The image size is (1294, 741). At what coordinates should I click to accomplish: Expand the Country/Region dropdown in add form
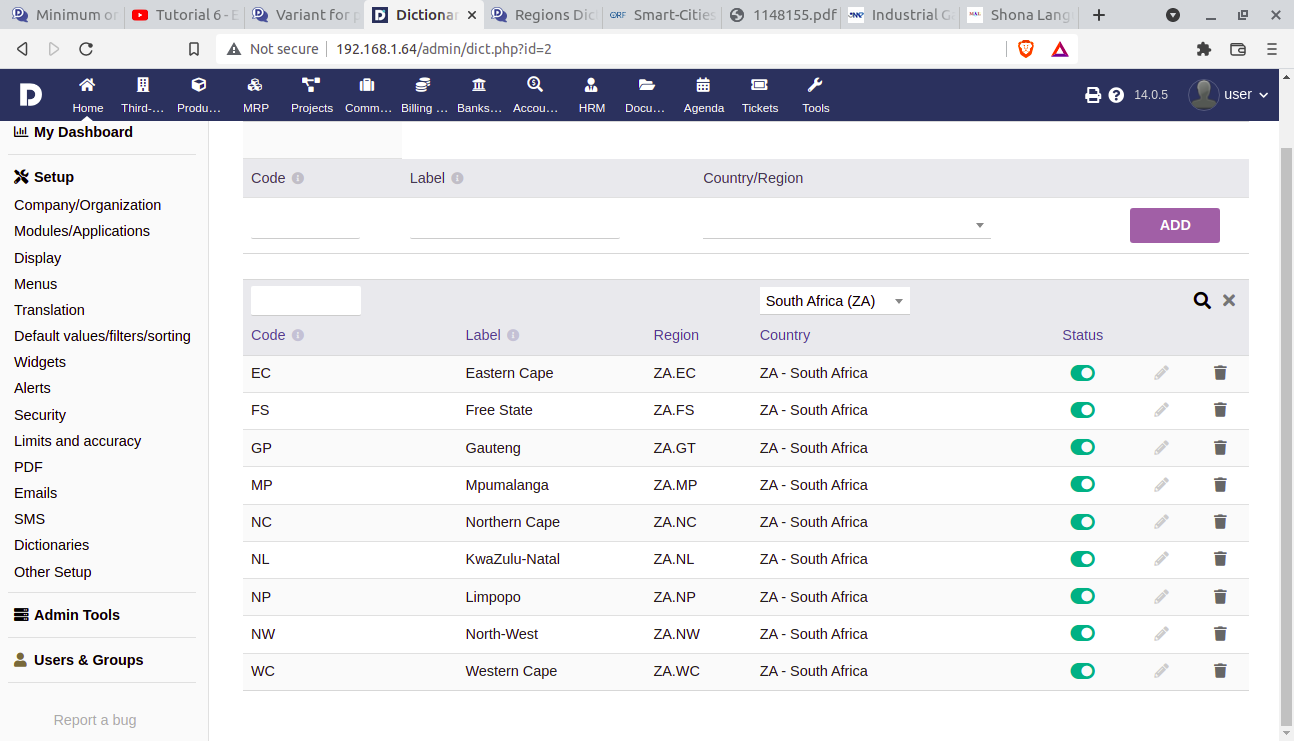pos(846,226)
